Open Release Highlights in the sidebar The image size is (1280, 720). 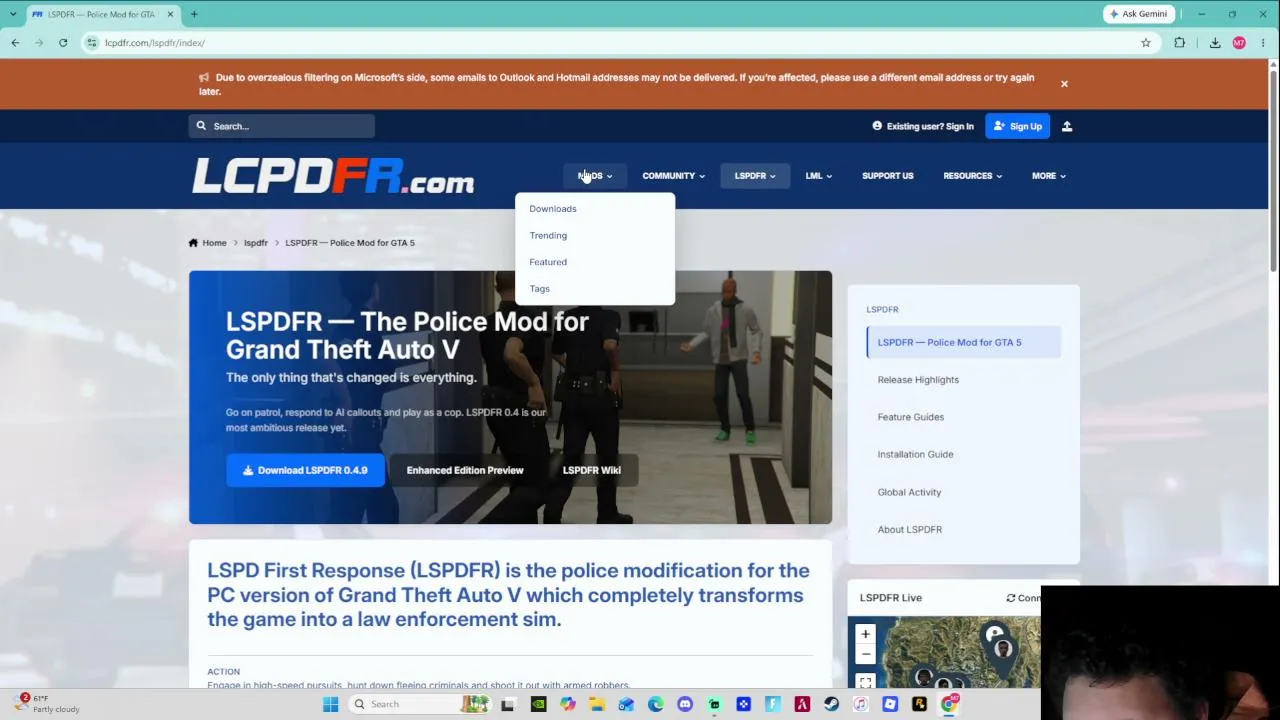click(918, 380)
